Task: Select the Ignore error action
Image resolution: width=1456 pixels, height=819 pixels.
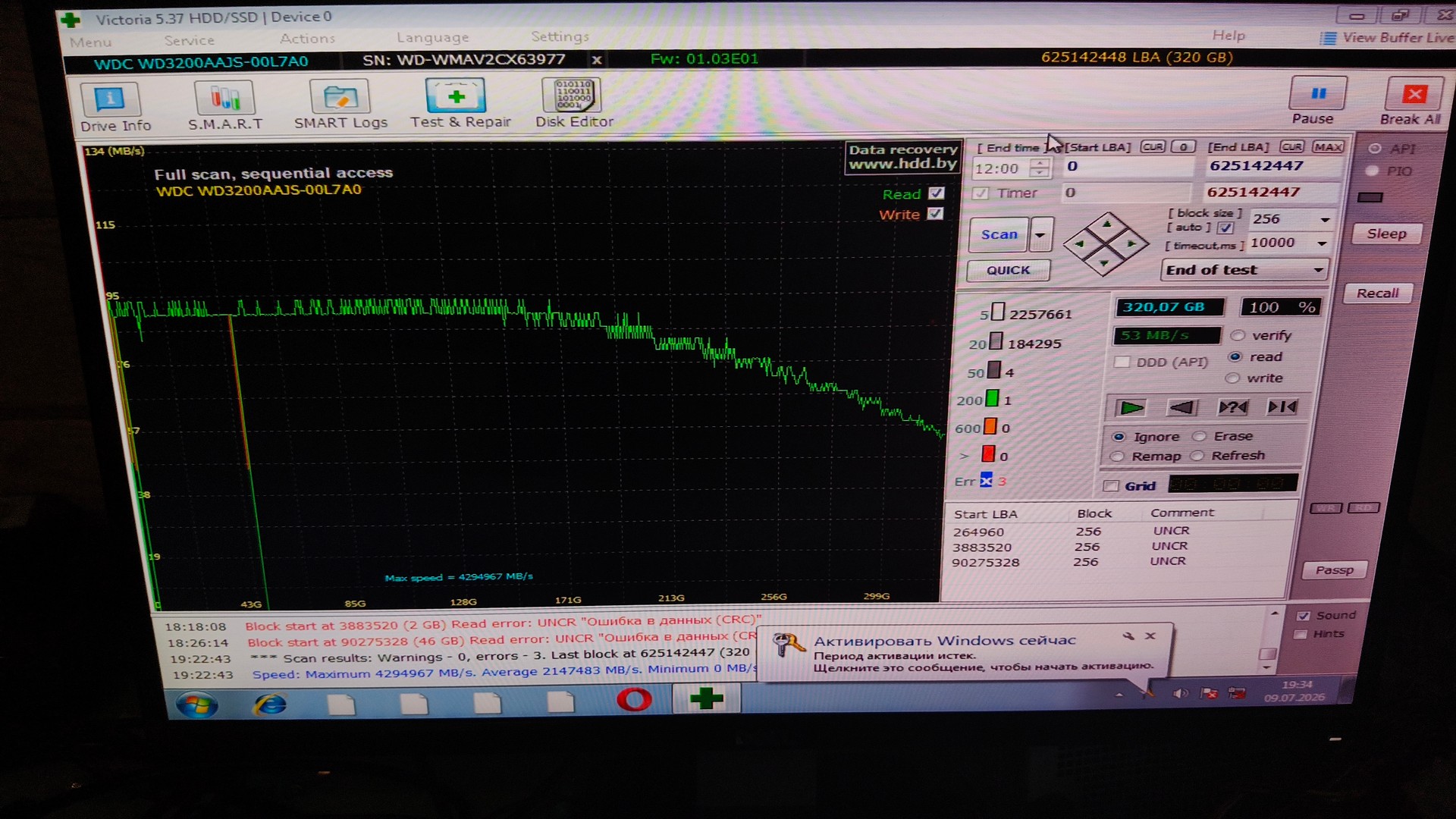Action: [1119, 437]
